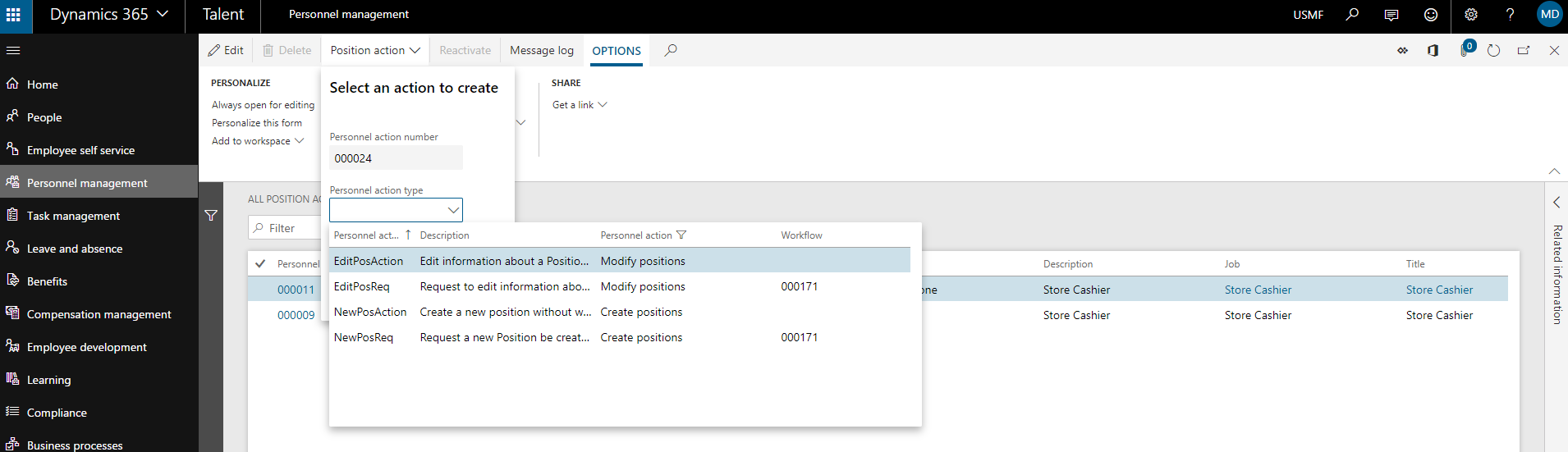Toggle the select-all checkmark in grid header

coord(260,264)
